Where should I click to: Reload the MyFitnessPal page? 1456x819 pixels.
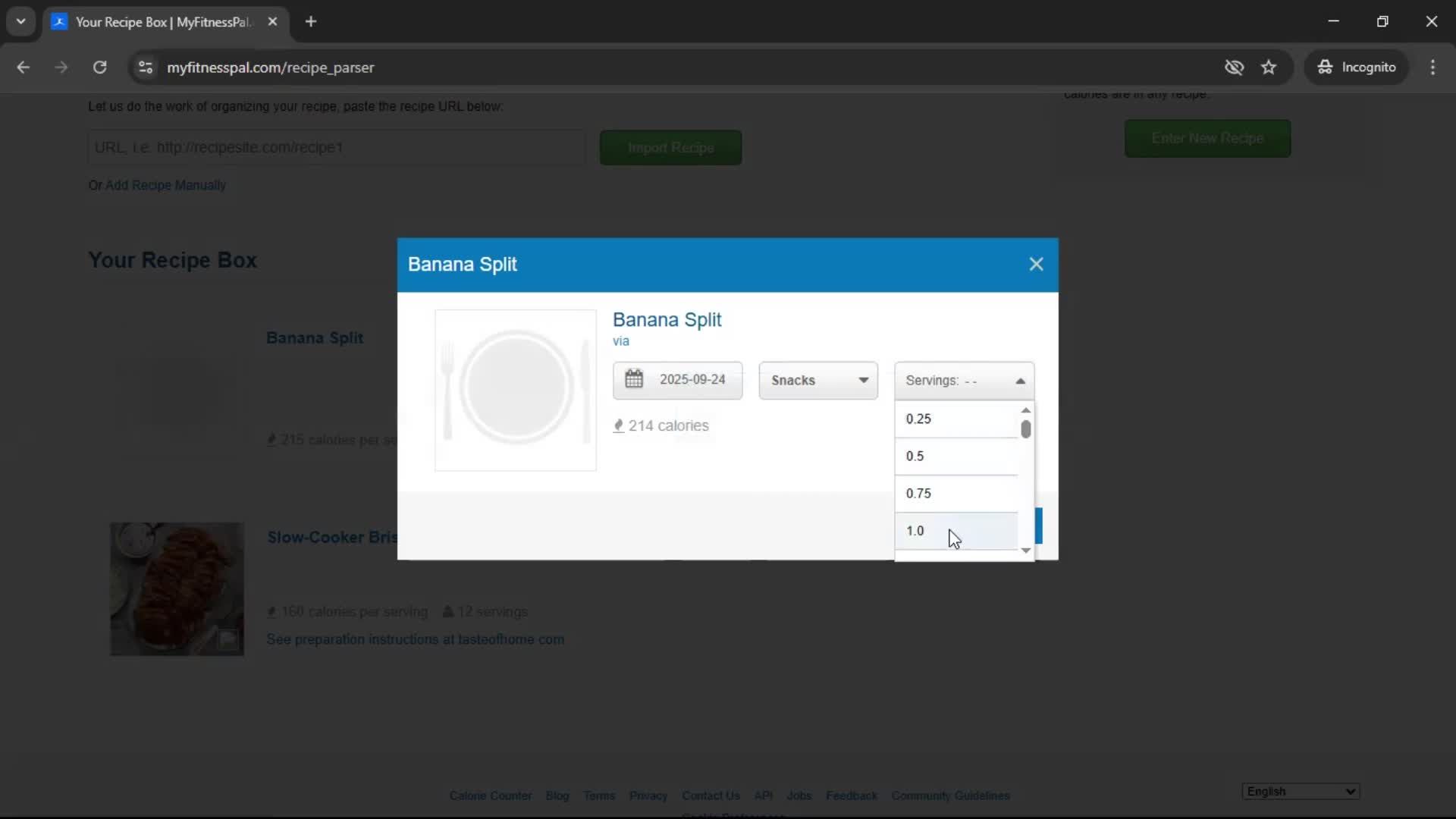[99, 67]
